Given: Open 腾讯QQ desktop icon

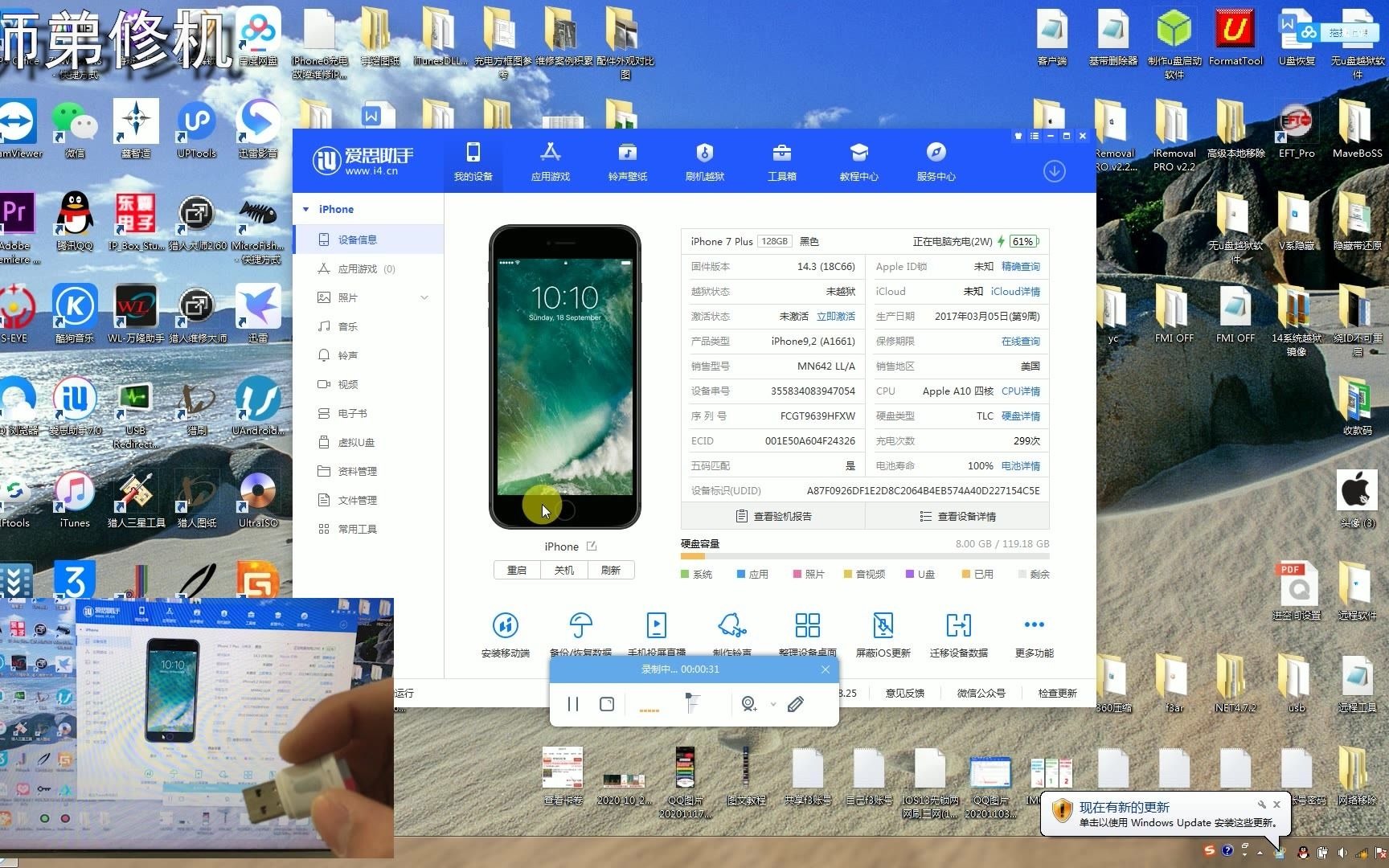Looking at the screenshot, I should pos(75,220).
